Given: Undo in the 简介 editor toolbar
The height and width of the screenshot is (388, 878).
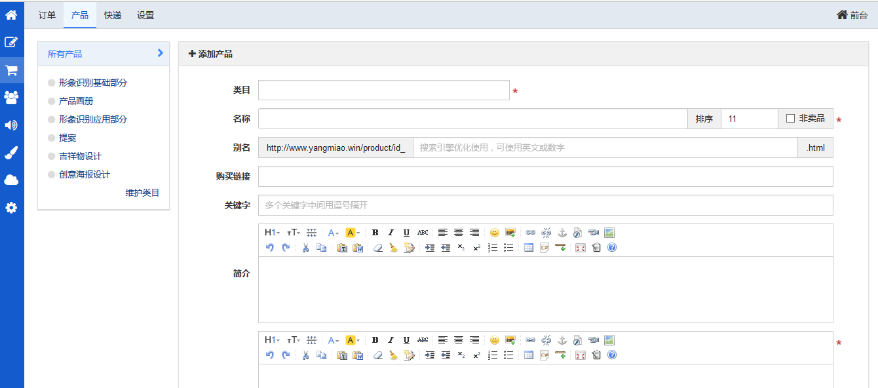Looking at the screenshot, I should (x=270, y=247).
